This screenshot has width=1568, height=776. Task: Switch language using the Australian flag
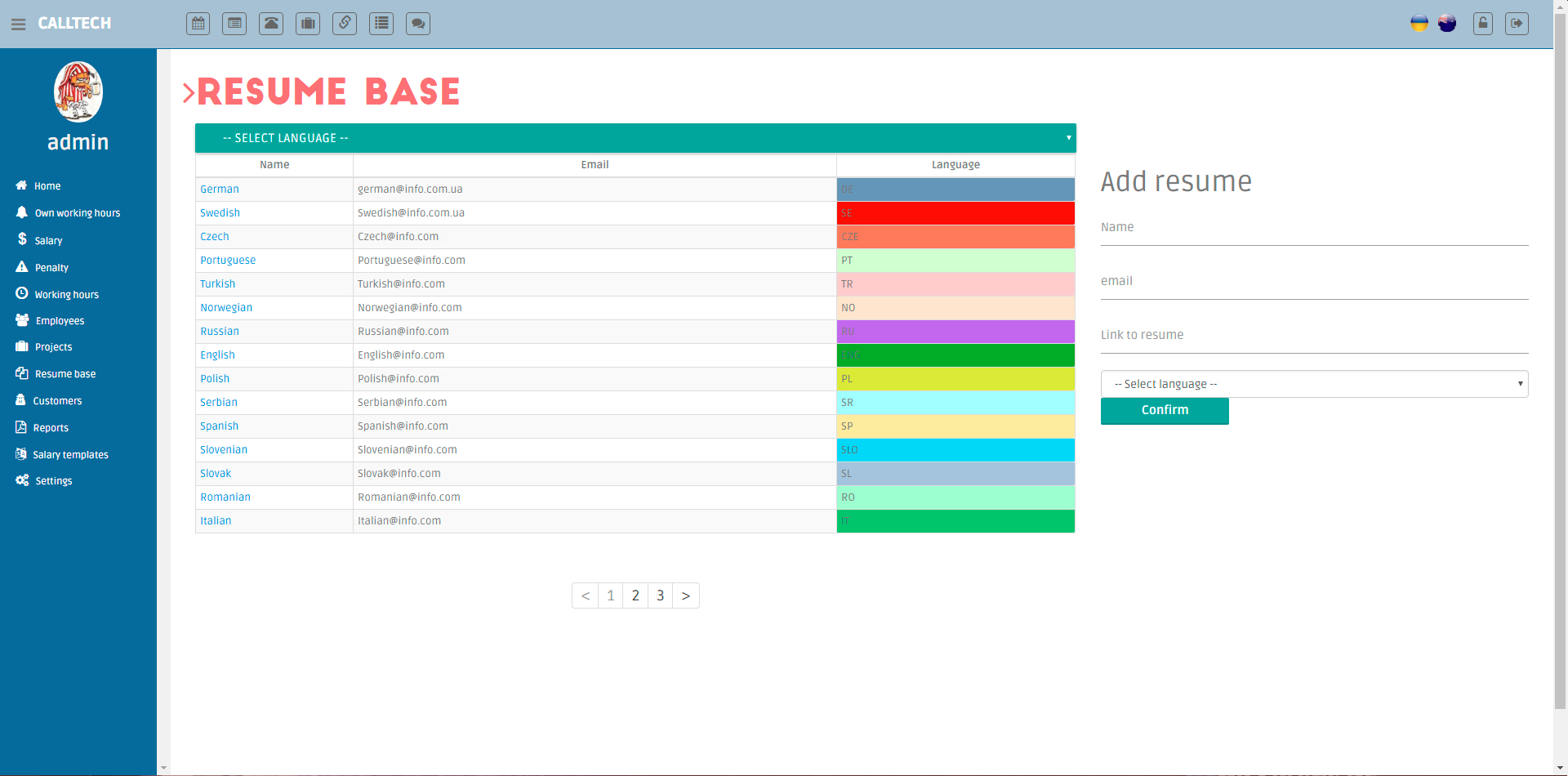click(x=1447, y=24)
